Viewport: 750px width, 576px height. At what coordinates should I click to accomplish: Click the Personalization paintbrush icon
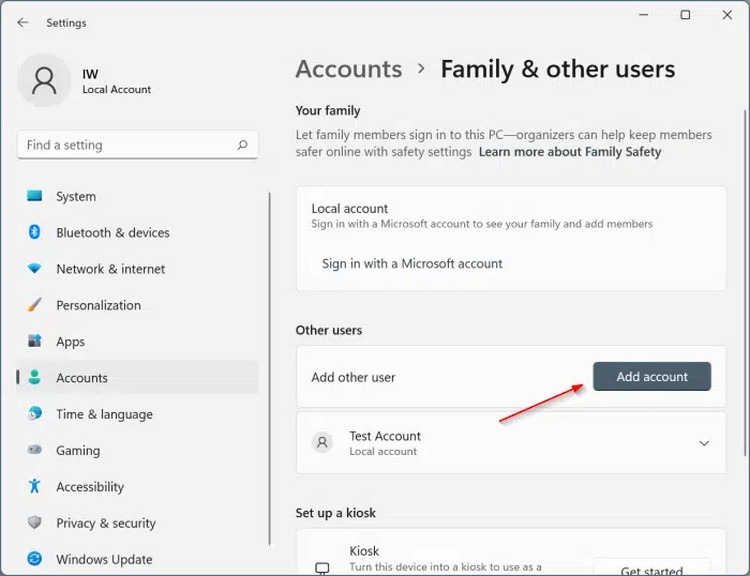(x=35, y=305)
